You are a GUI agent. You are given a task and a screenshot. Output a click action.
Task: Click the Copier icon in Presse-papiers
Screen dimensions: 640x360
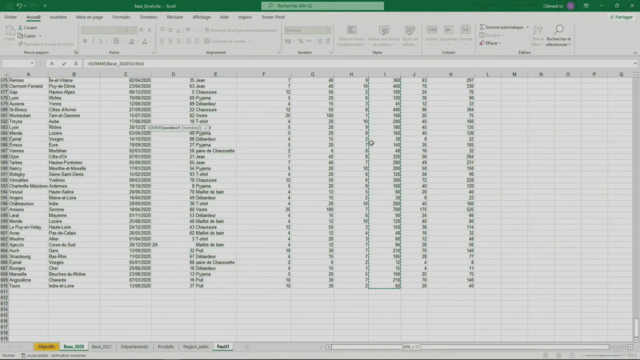coord(20,36)
